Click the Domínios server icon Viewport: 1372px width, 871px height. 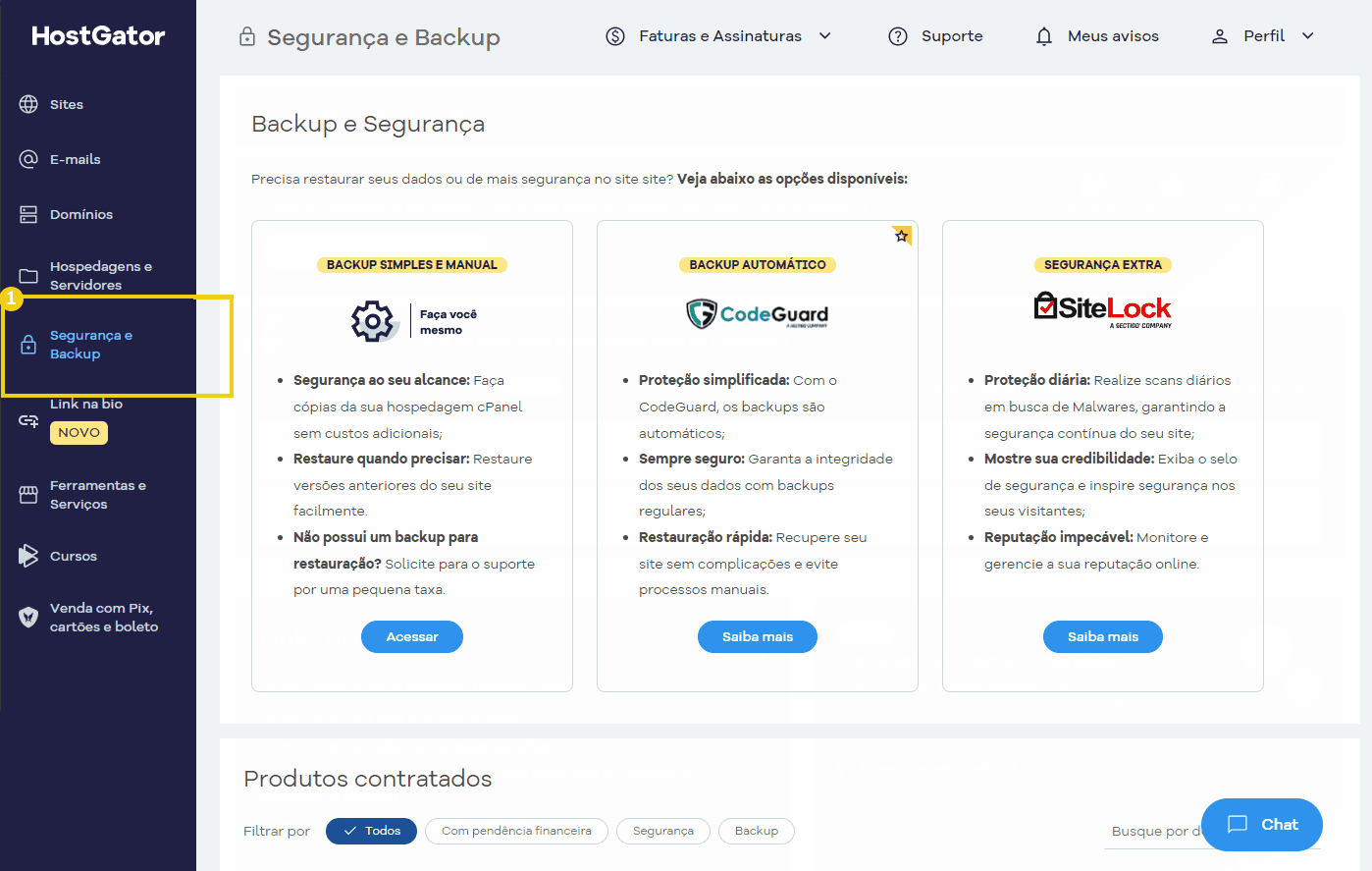[28, 214]
